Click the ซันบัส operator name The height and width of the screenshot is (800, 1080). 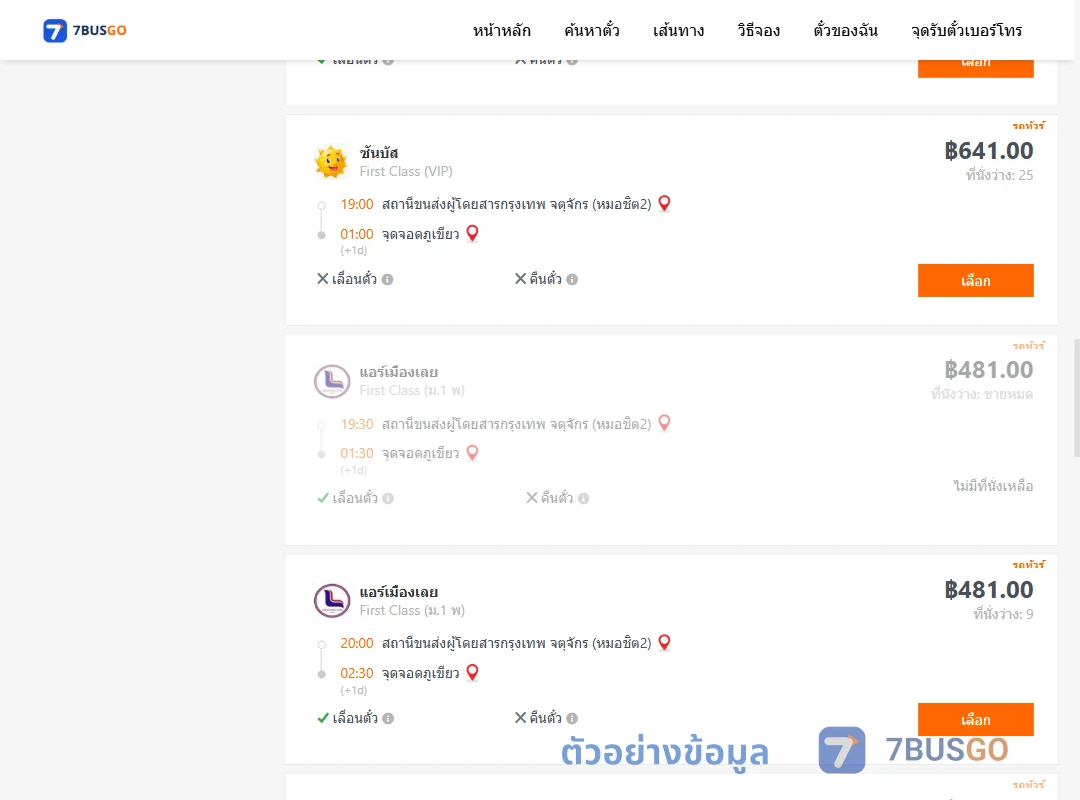pyautogui.click(x=379, y=152)
